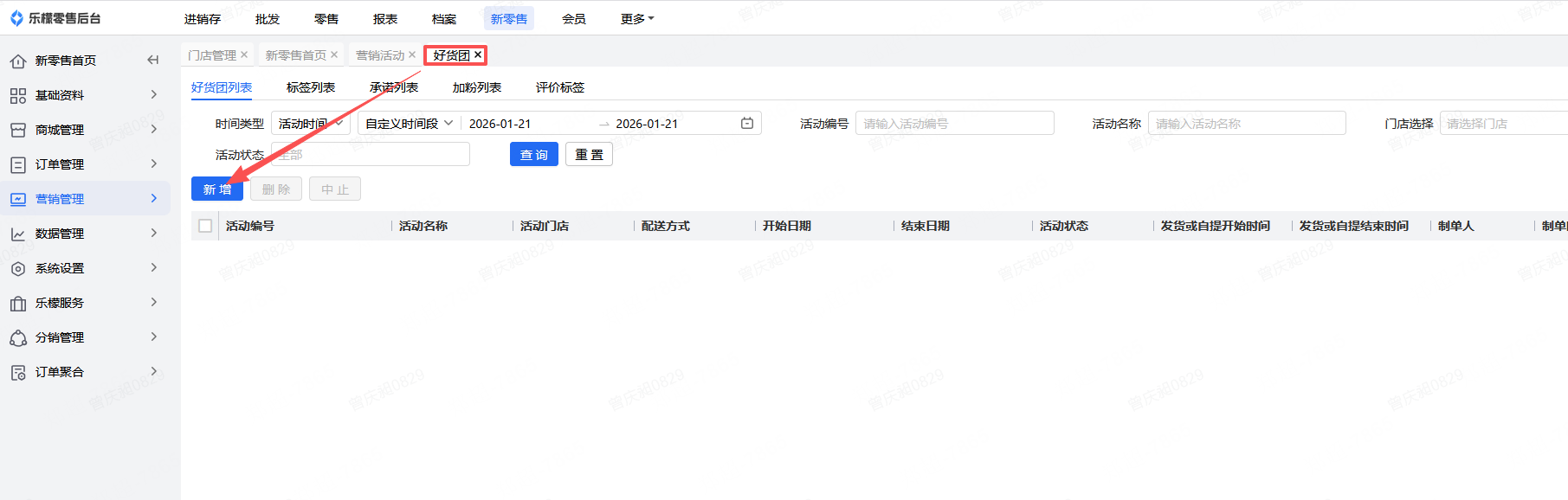Collapse the sidebar with the arrow icon
This screenshot has height=500, width=1568.
(153, 60)
